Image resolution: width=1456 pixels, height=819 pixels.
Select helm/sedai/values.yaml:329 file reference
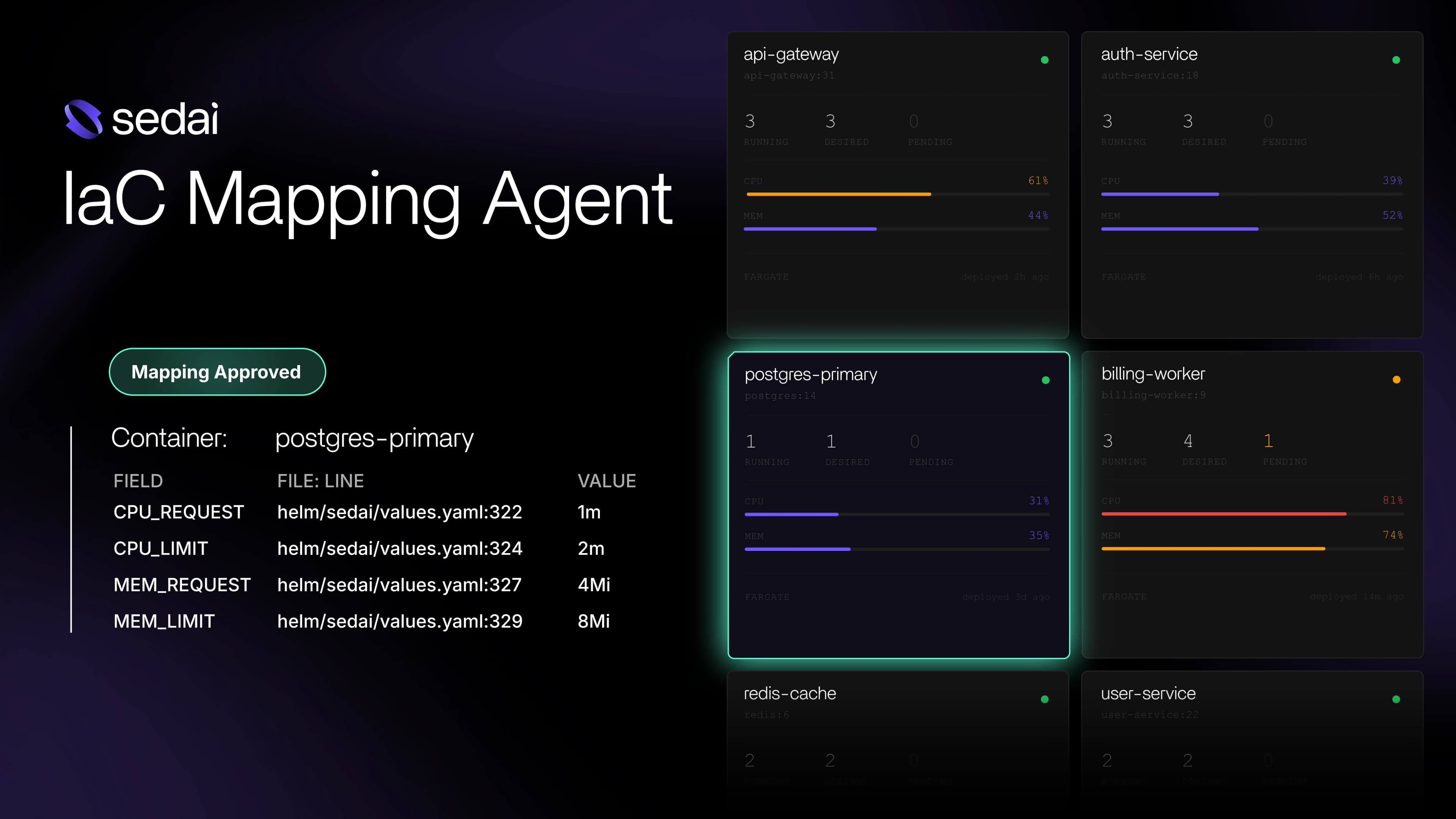click(400, 621)
